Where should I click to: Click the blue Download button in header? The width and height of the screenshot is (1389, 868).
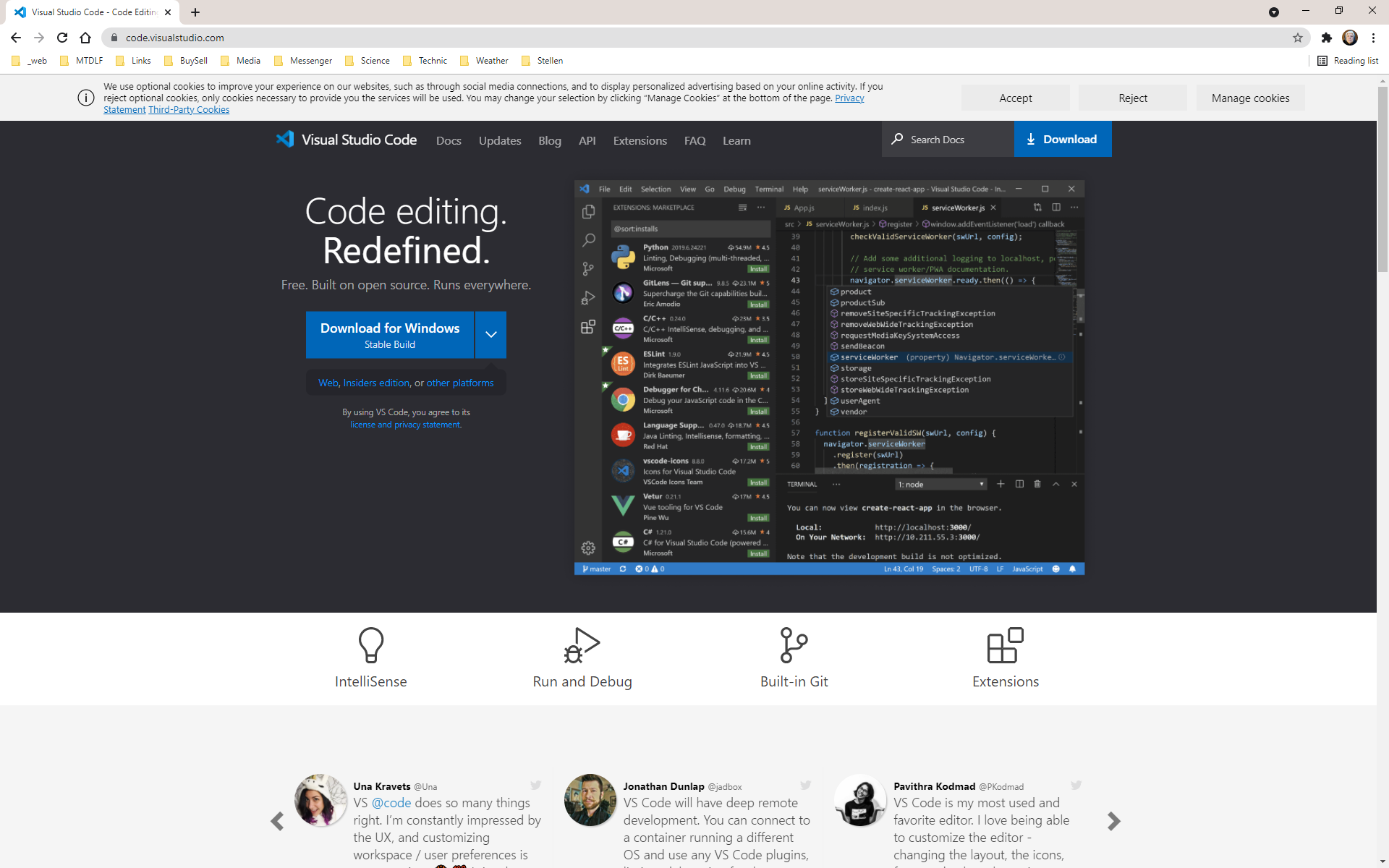coord(1063,139)
